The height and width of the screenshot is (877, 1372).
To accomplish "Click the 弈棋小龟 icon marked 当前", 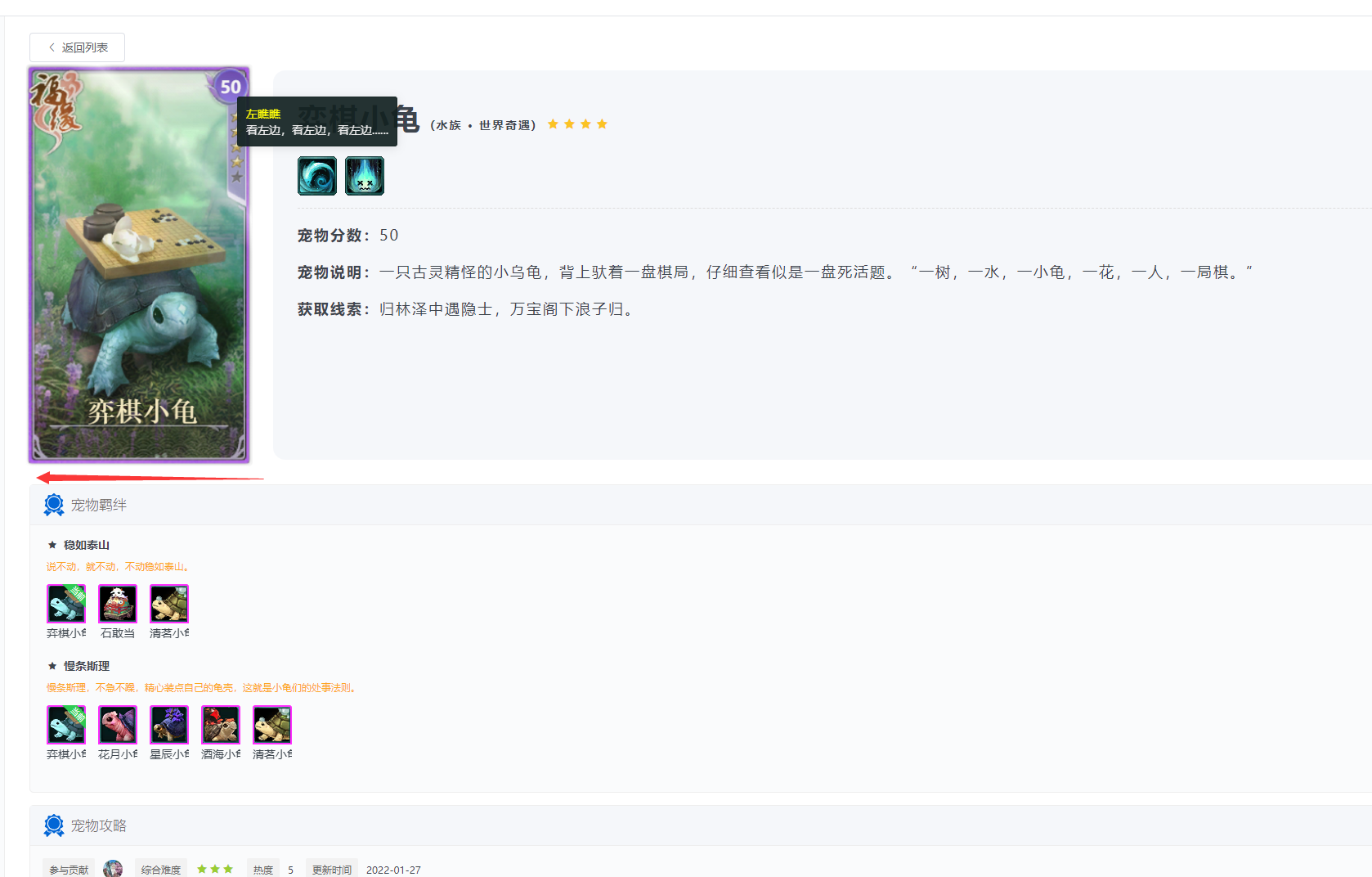I will [x=66, y=603].
